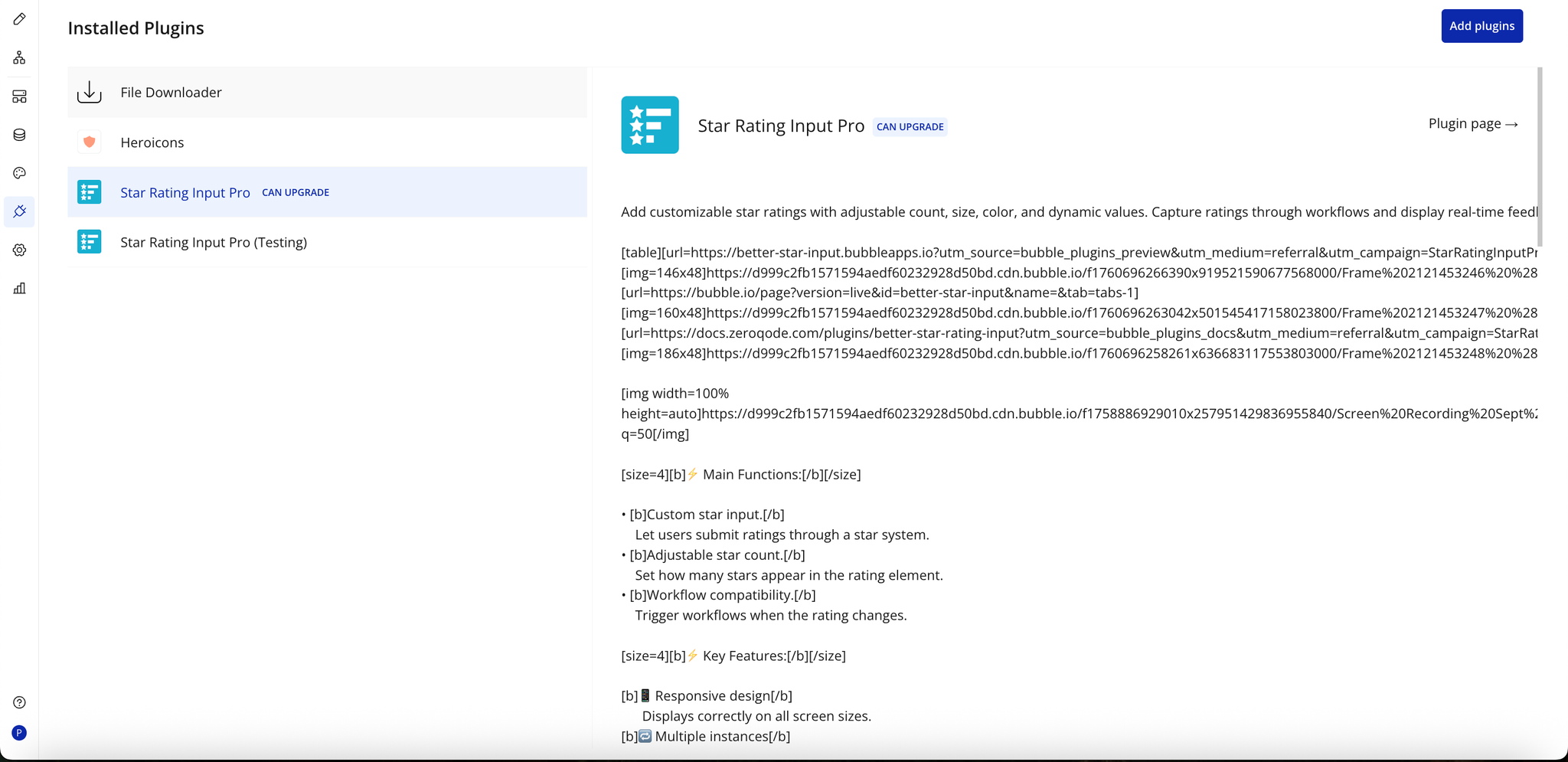
Task: Click the Add plugins button
Action: coord(1481,26)
